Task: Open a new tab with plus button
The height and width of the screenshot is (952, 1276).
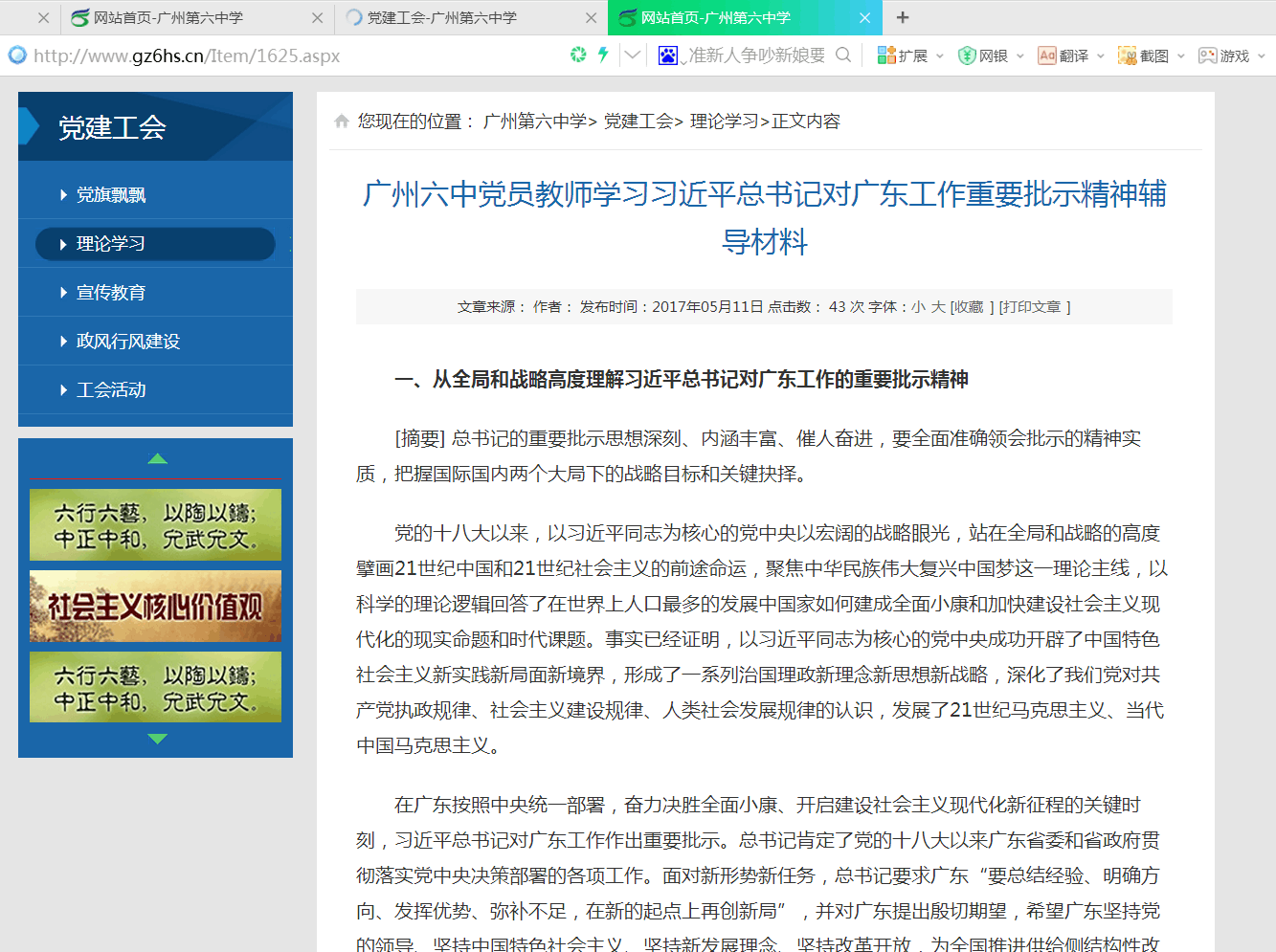Action: [903, 17]
